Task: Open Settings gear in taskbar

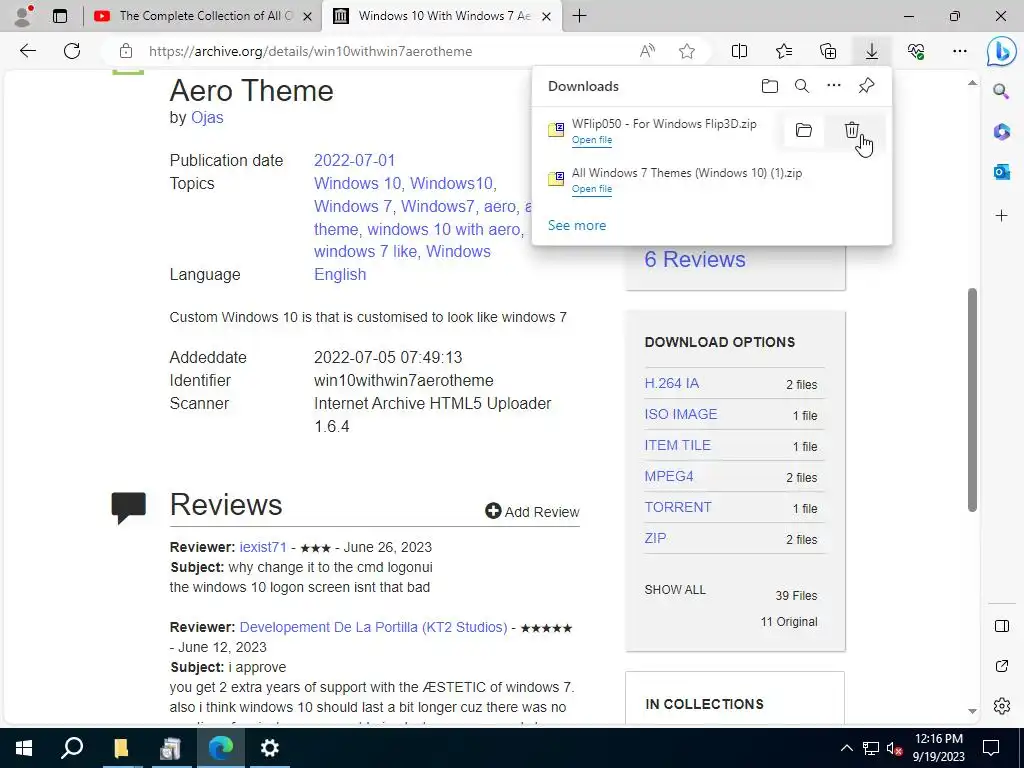Action: click(x=270, y=748)
